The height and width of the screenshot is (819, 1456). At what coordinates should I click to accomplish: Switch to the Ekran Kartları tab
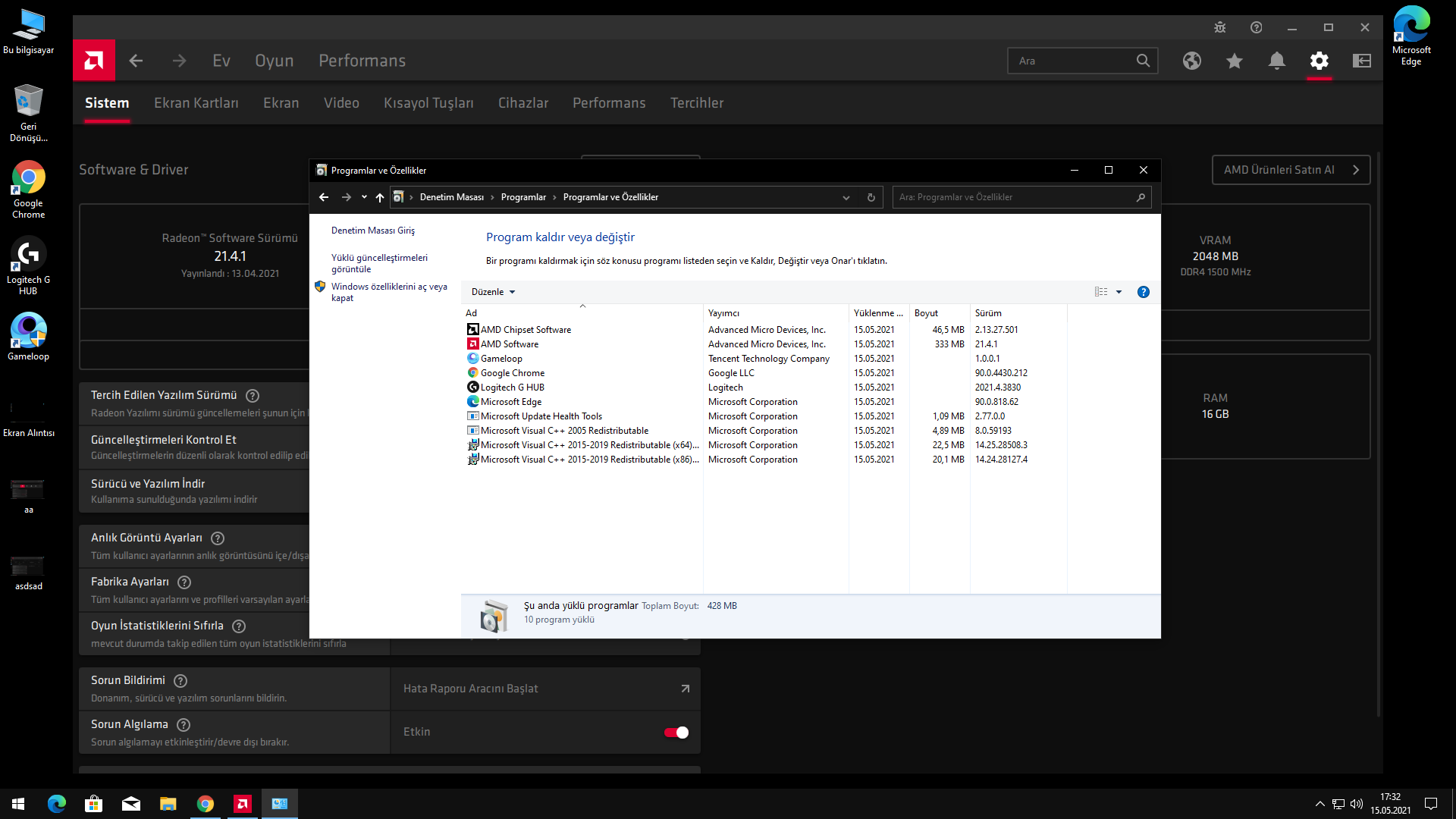[x=196, y=103]
